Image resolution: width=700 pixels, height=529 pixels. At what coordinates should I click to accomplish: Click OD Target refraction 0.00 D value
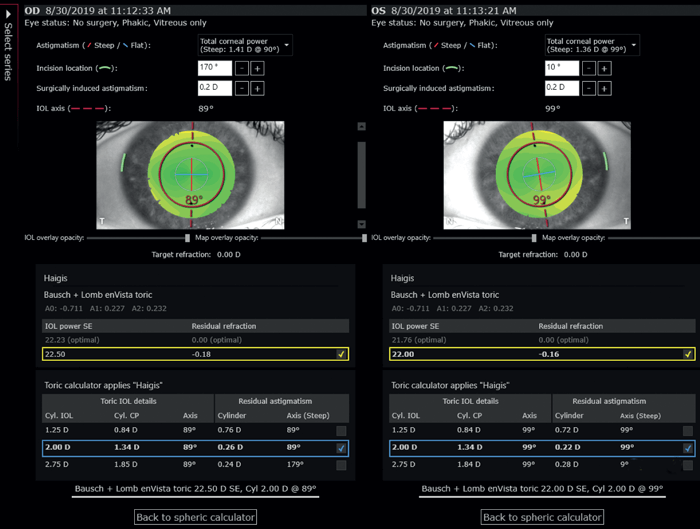click(229, 254)
